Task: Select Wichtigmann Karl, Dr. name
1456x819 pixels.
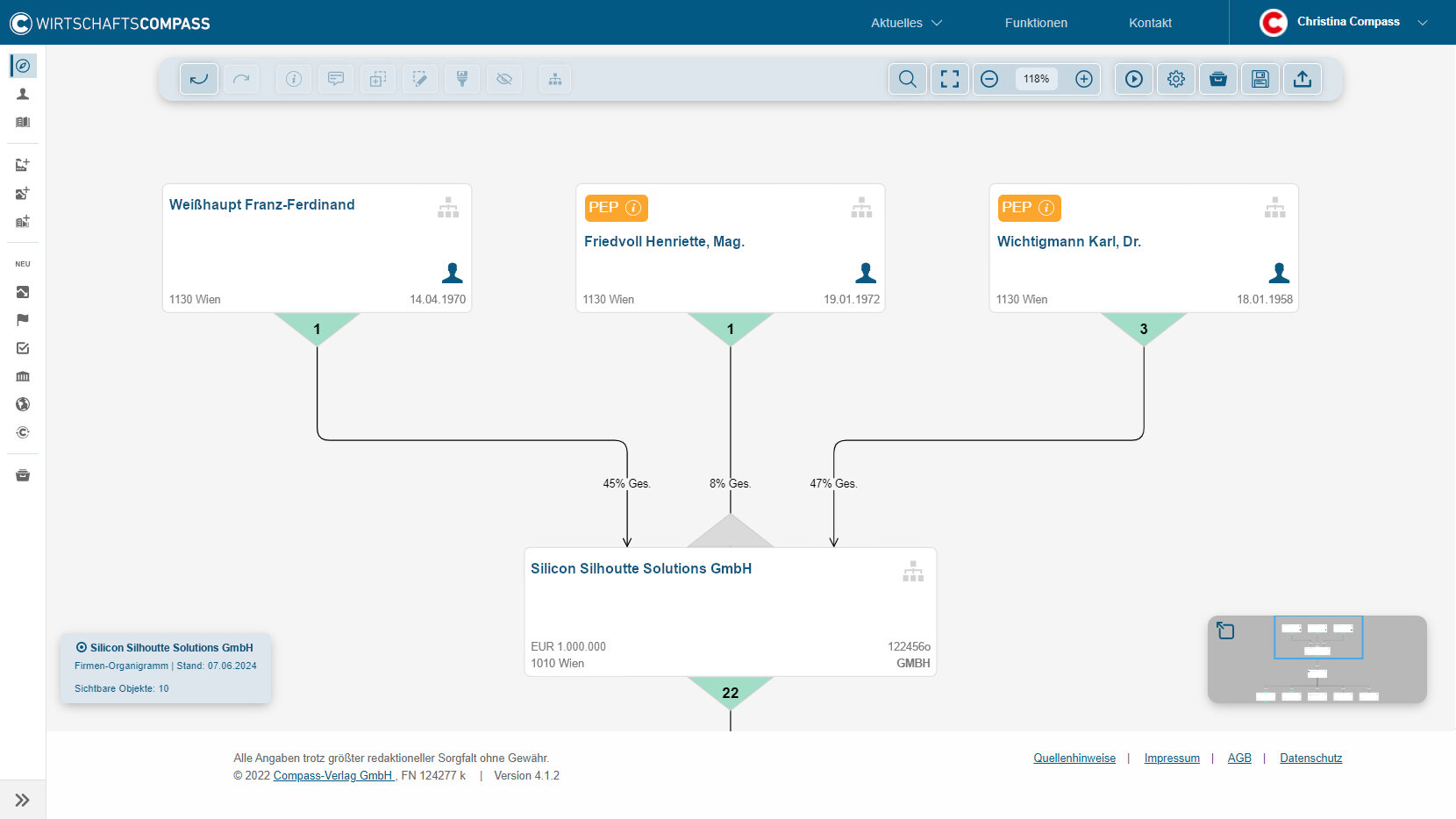Action: [x=1069, y=241]
